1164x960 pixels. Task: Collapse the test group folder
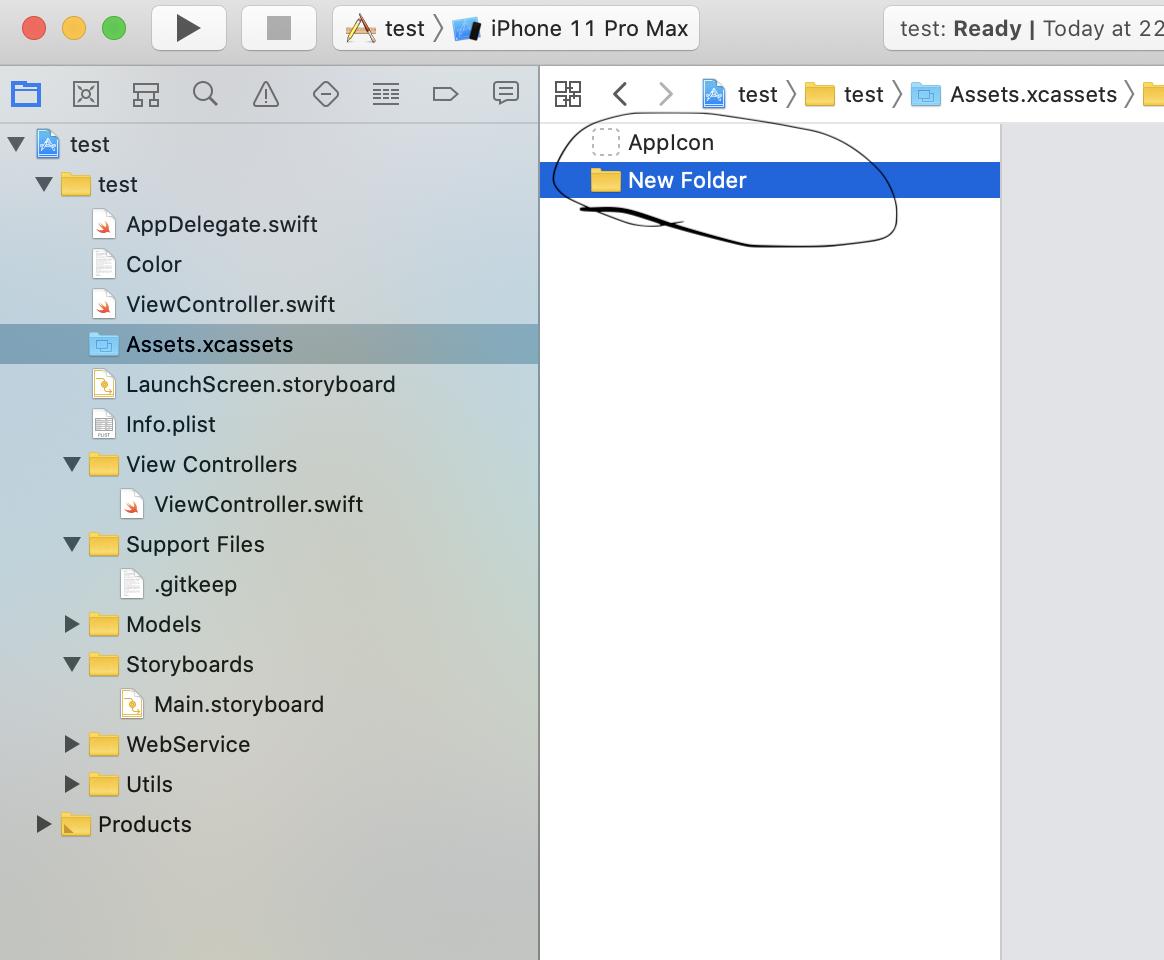click(45, 184)
